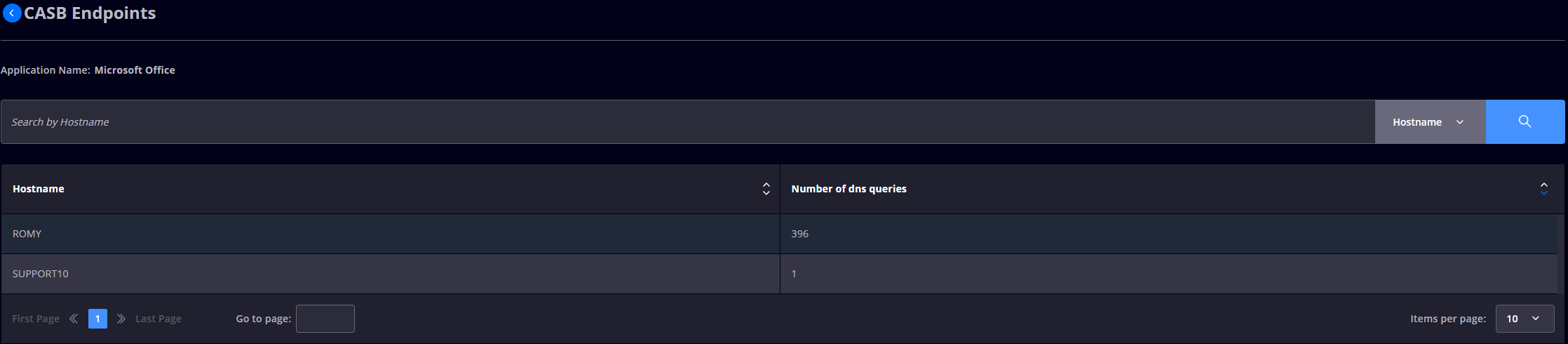
Task: Click the blue back arrow icon
Action: click(12, 13)
